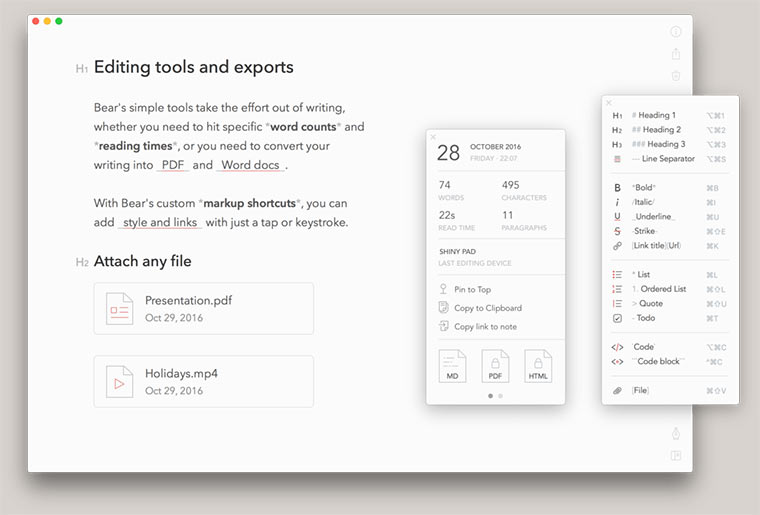Click the Todo checkbox icon
The height and width of the screenshot is (515, 760).
pyautogui.click(x=617, y=318)
